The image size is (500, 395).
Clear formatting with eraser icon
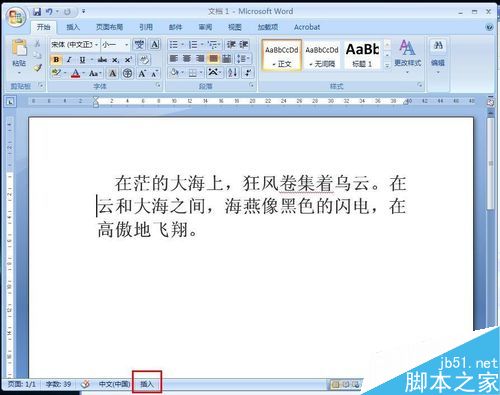[144, 60]
